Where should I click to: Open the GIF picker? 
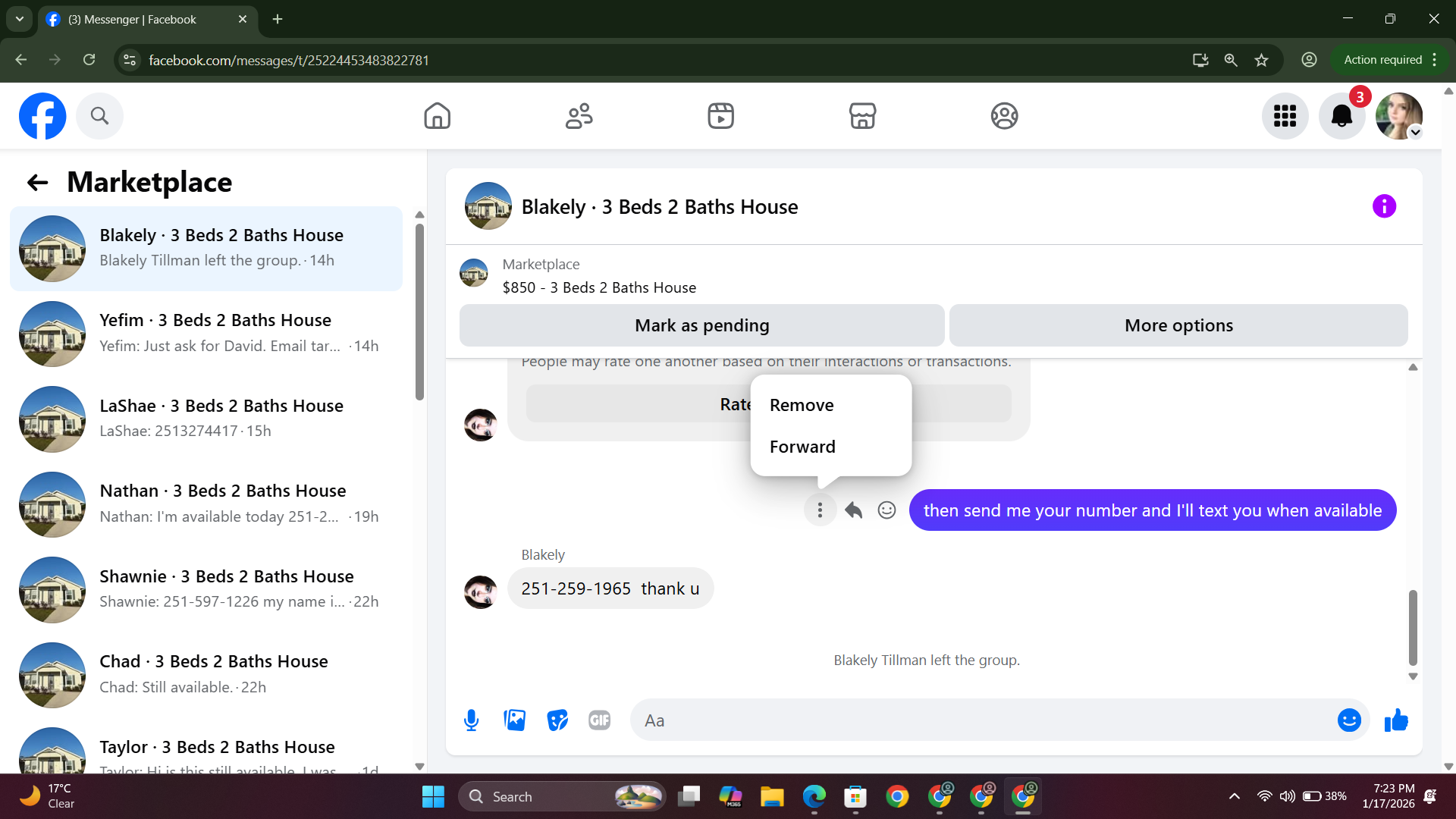click(599, 720)
